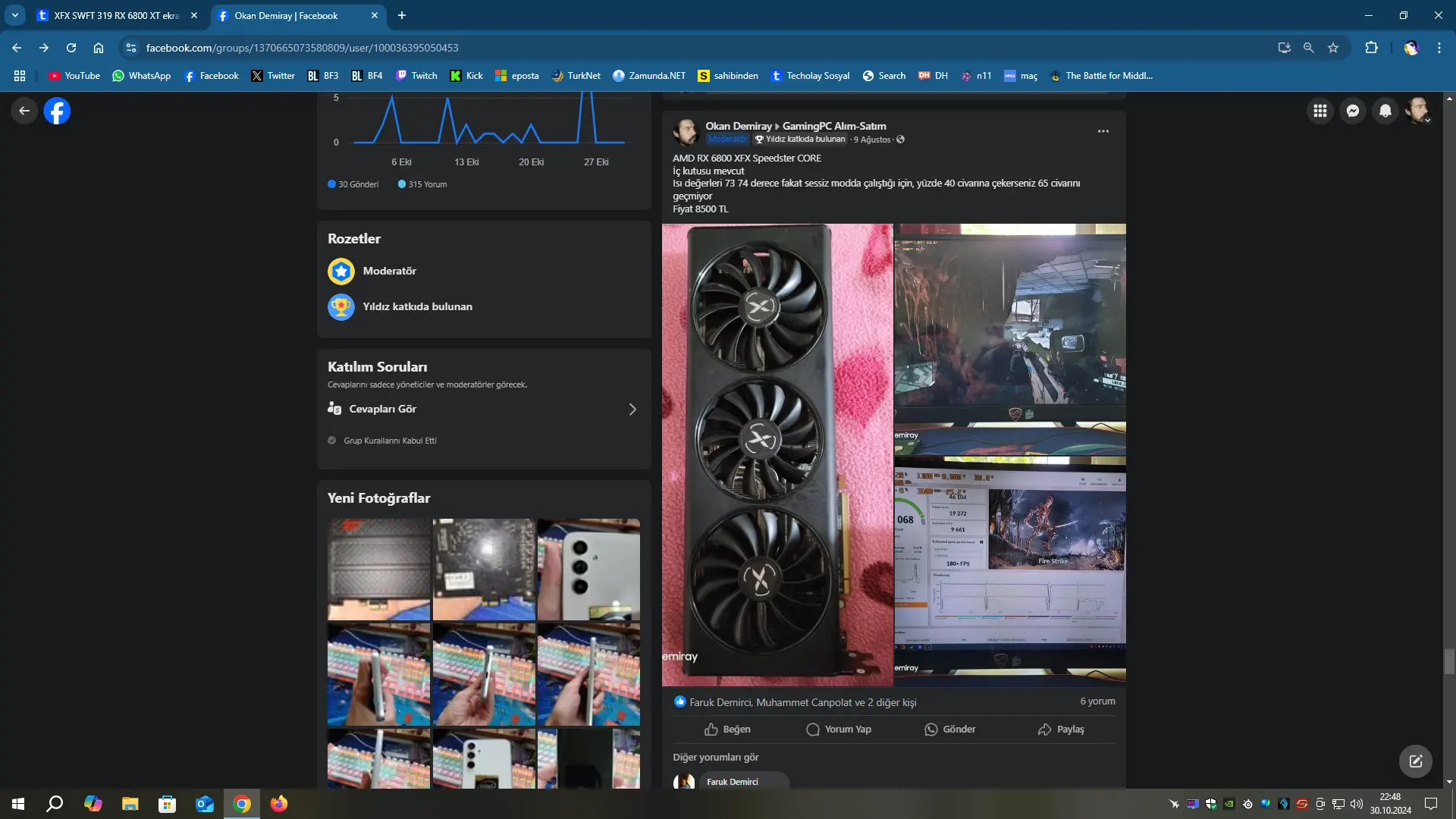
Task: Toggle the 315 Yorum chart legend
Action: (x=422, y=184)
